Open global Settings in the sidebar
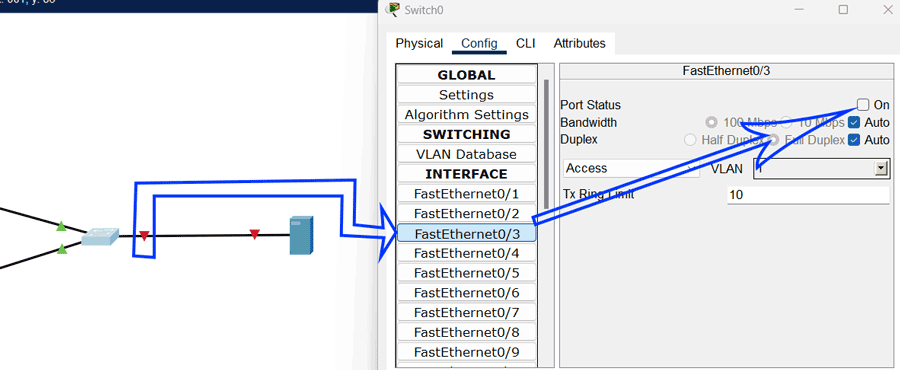 pyautogui.click(x=466, y=95)
